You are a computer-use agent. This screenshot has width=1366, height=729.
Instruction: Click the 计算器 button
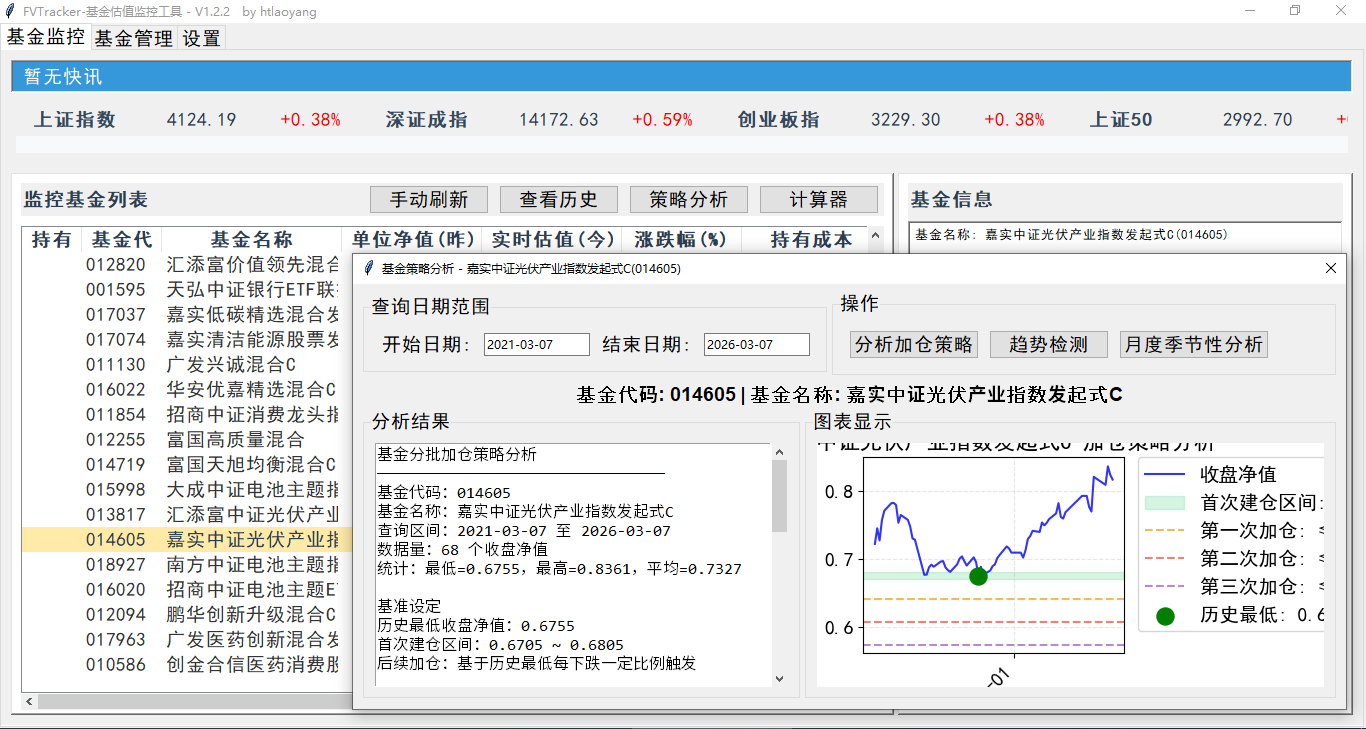[818, 199]
